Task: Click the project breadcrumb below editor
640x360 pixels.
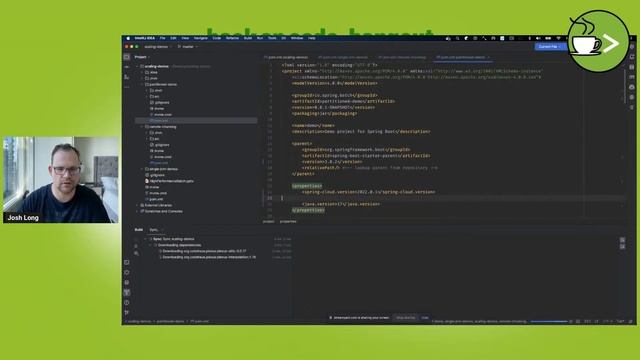Action: 269,222
